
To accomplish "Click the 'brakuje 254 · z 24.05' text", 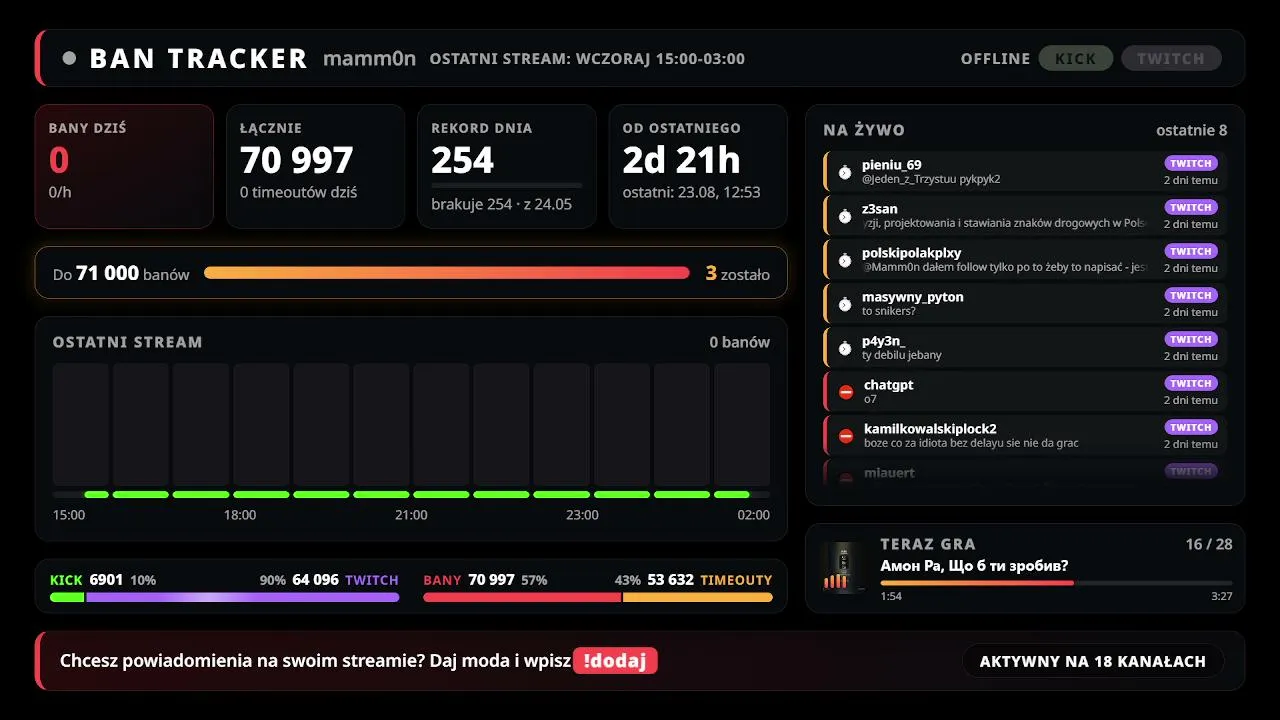I will tap(502, 204).
